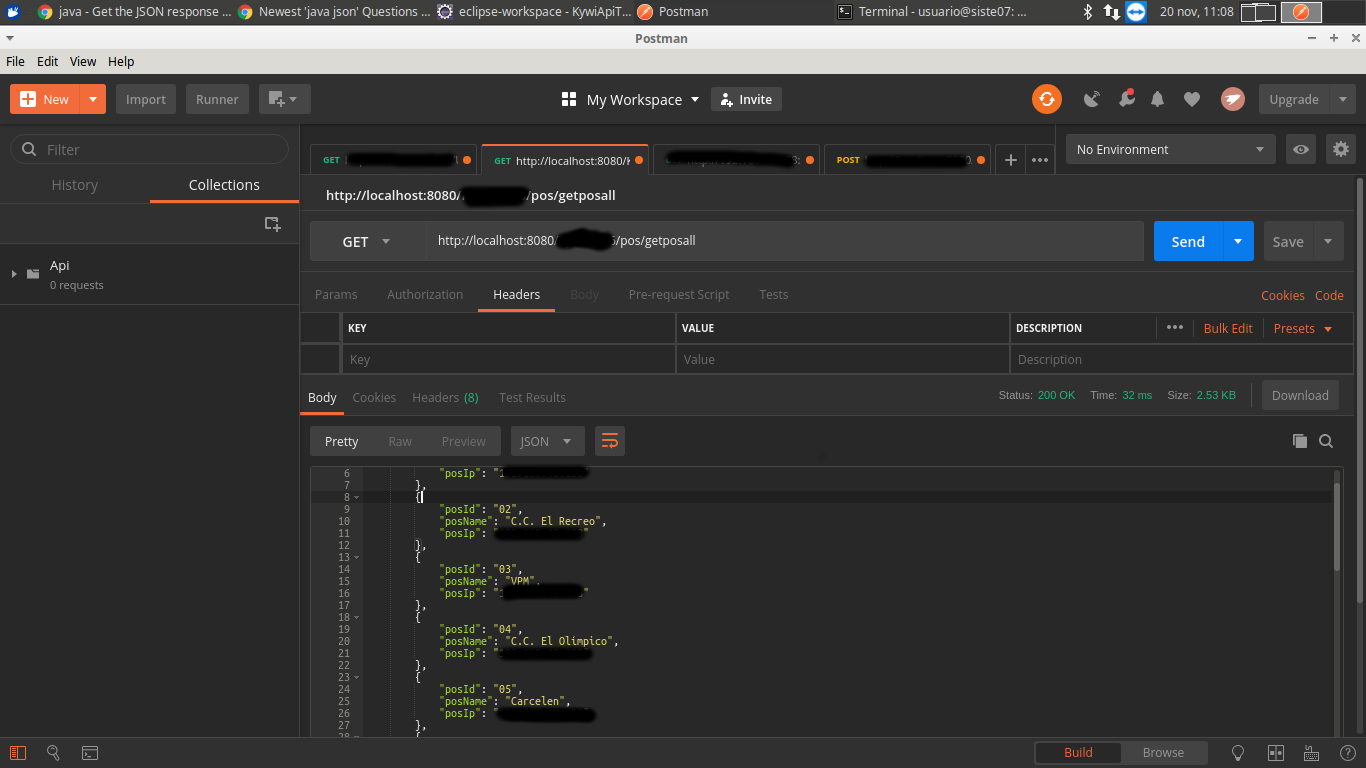Viewport: 1366px width, 768px height.
Task: Open the capture requests satellite icon
Action: (x=1092, y=99)
